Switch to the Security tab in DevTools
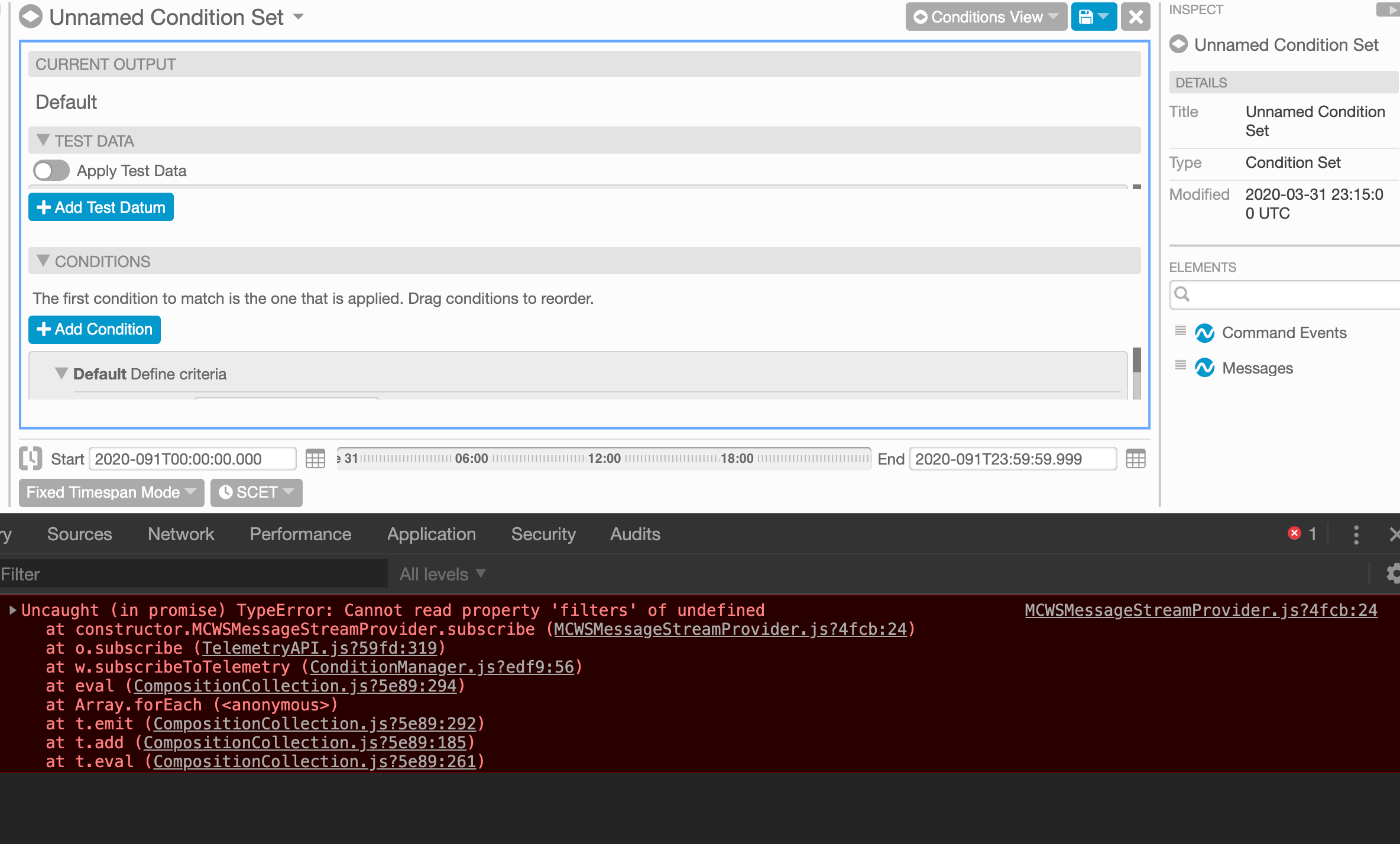 (x=543, y=534)
